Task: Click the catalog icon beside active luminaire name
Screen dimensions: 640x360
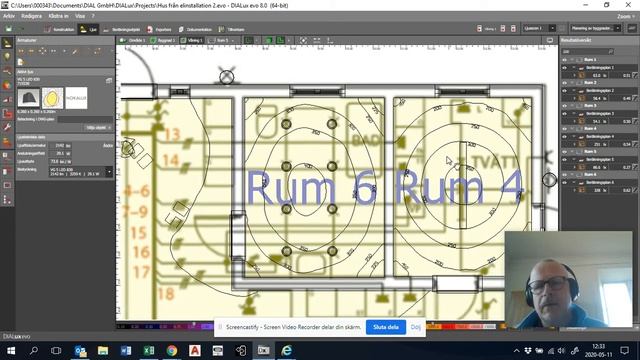Action: 109,81
